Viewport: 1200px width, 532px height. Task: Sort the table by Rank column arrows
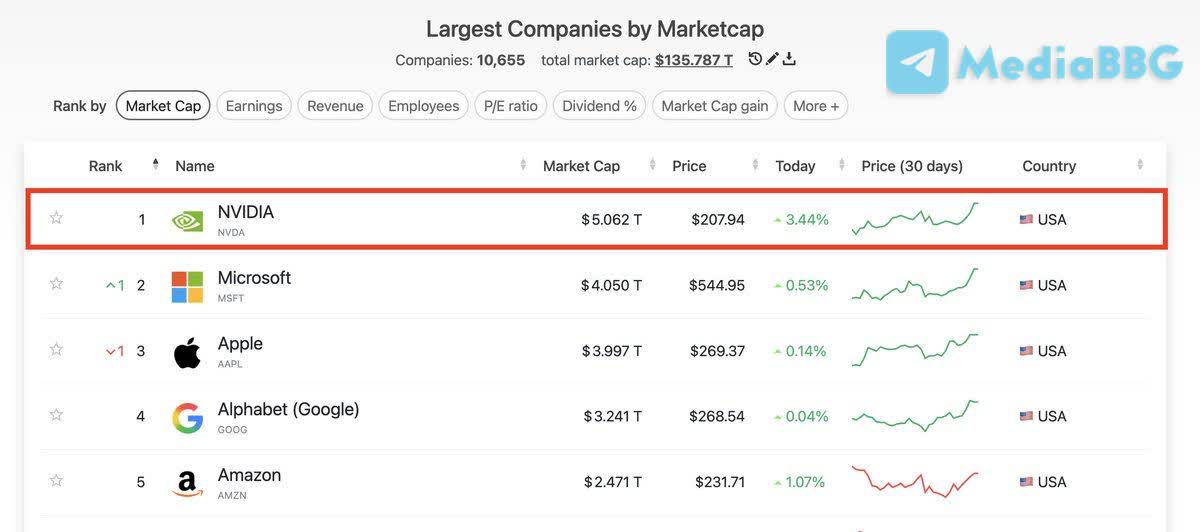(155, 165)
